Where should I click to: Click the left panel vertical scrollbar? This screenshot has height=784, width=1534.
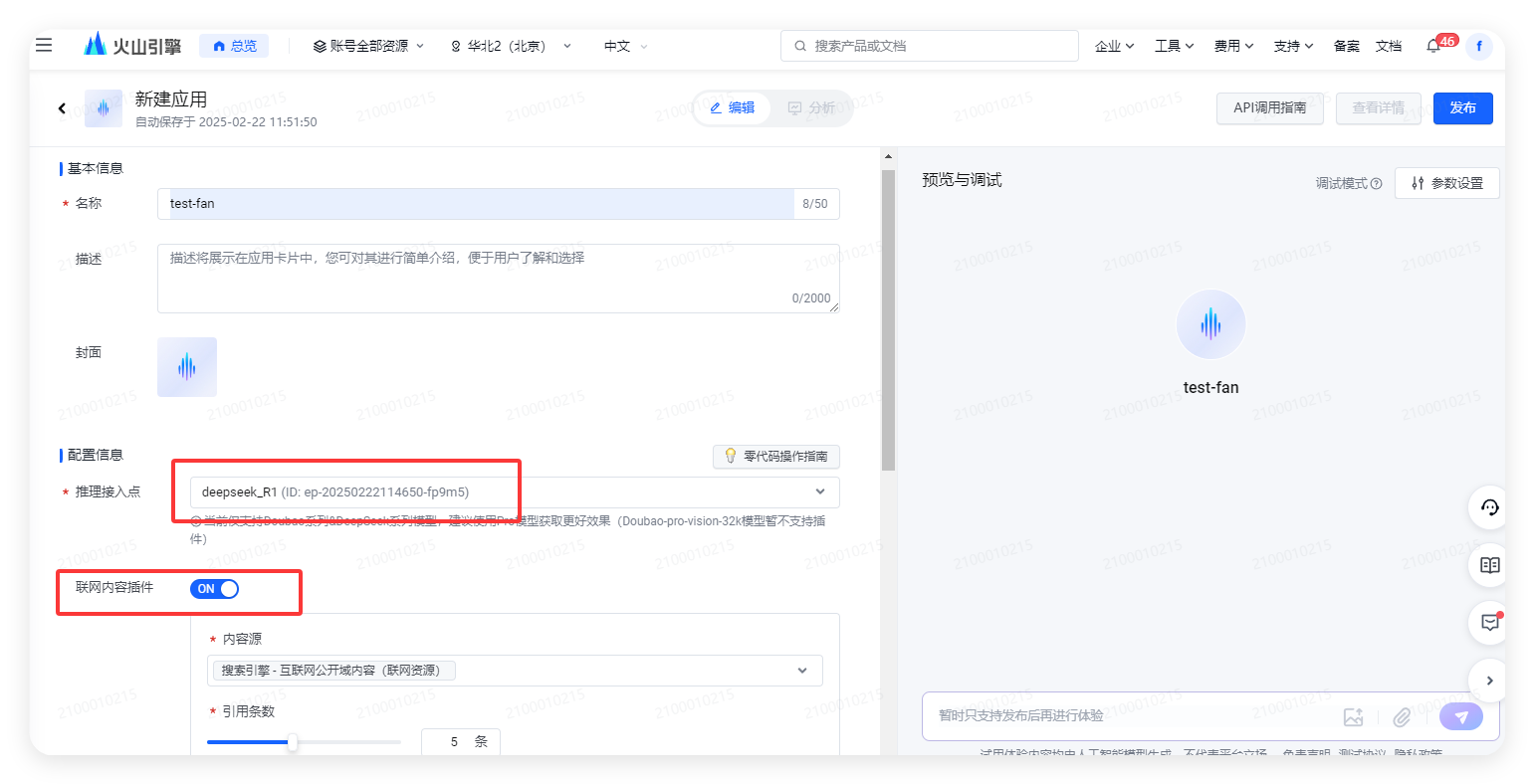[x=888, y=319]
